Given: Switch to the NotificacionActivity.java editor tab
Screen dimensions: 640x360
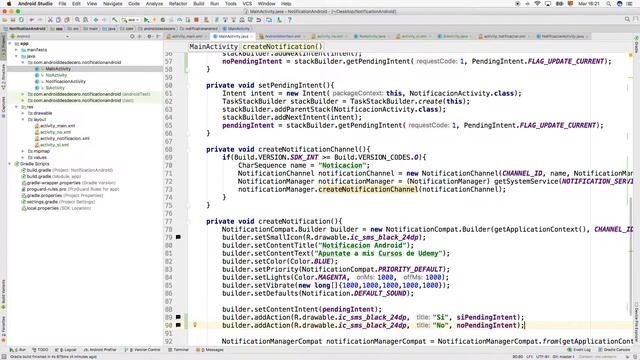Looking at the screenshot, I should coord(562,36).
